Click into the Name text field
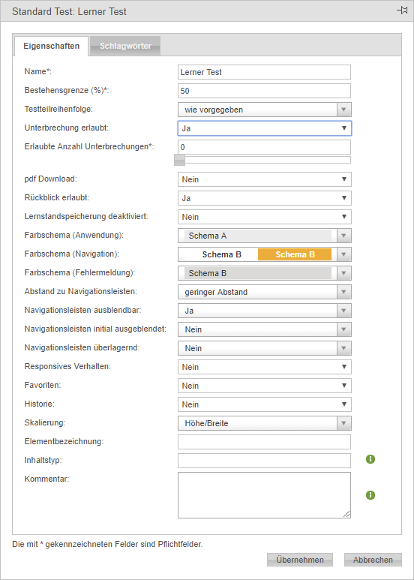The image size is (414, 580). coord(264,72)
